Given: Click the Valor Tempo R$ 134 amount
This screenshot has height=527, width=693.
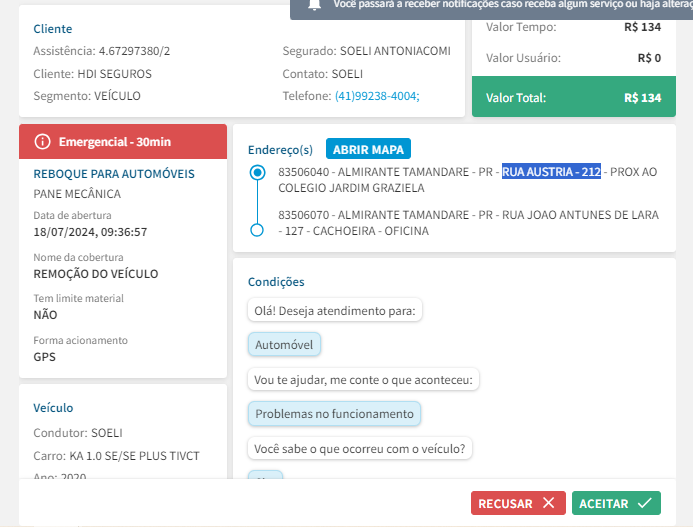Looking at the screenshot, I should point(642,27).
